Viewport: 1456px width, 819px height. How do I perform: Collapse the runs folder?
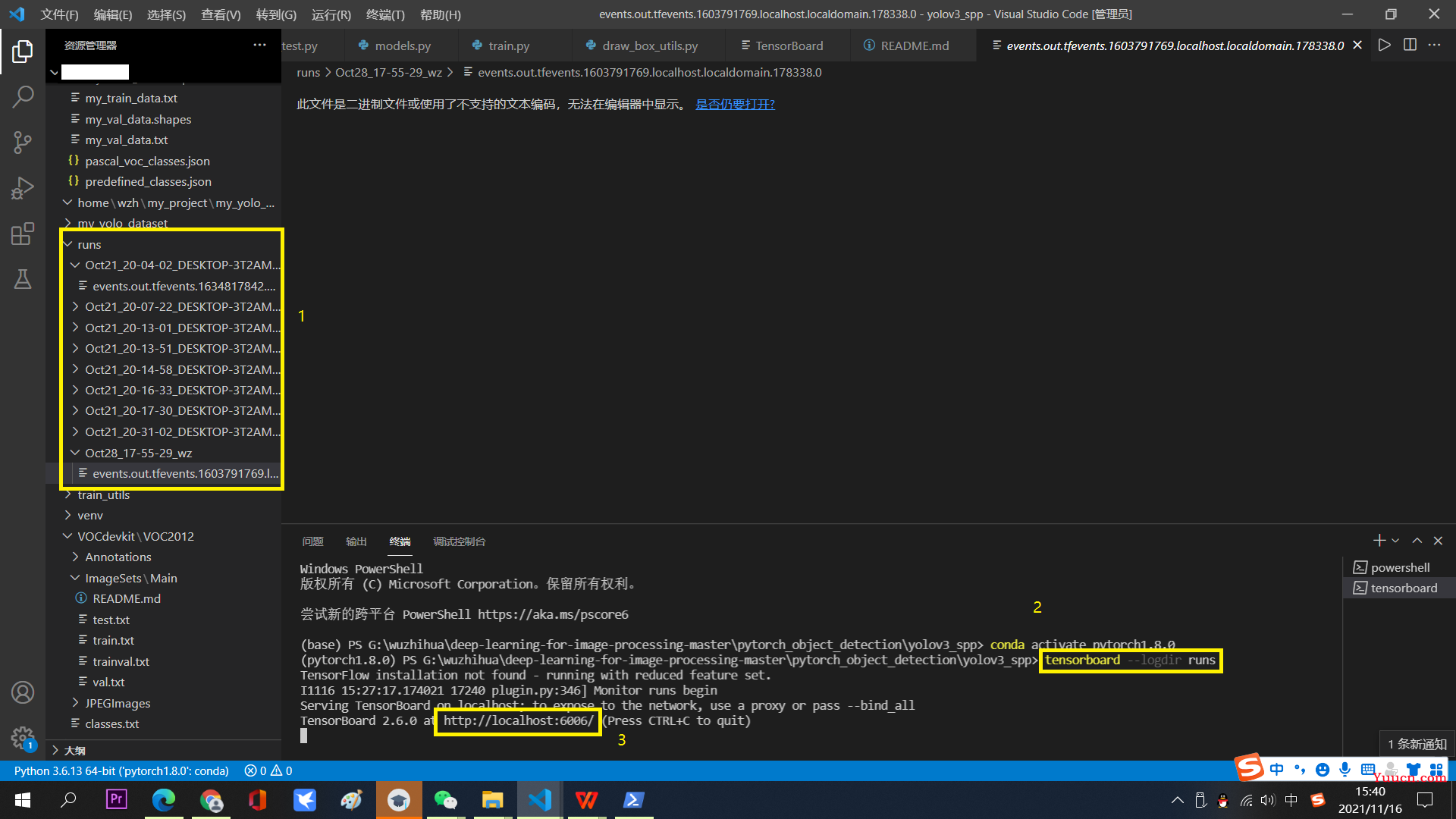(67, 244)
